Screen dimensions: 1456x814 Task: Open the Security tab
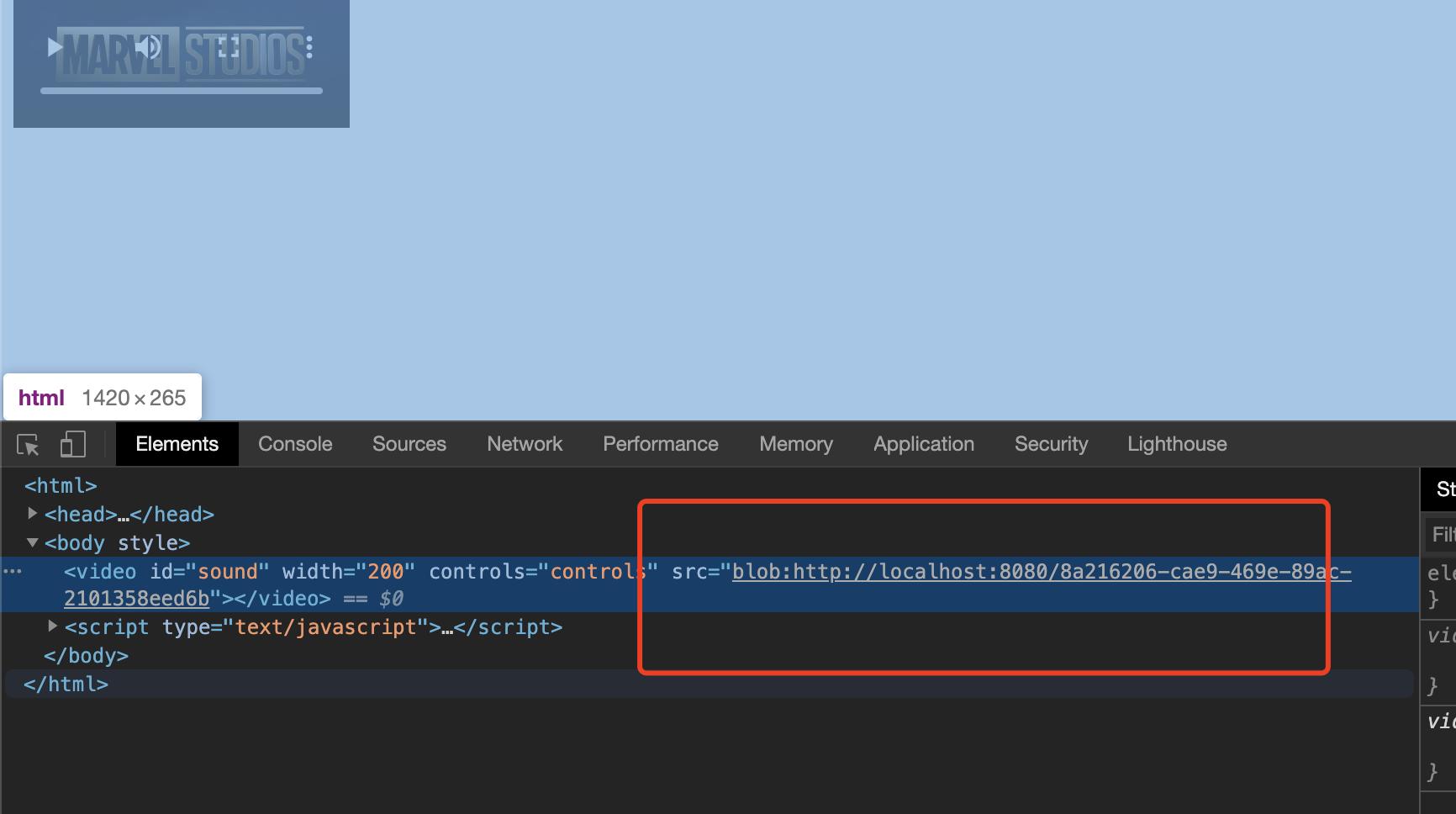pos(1051,444)
